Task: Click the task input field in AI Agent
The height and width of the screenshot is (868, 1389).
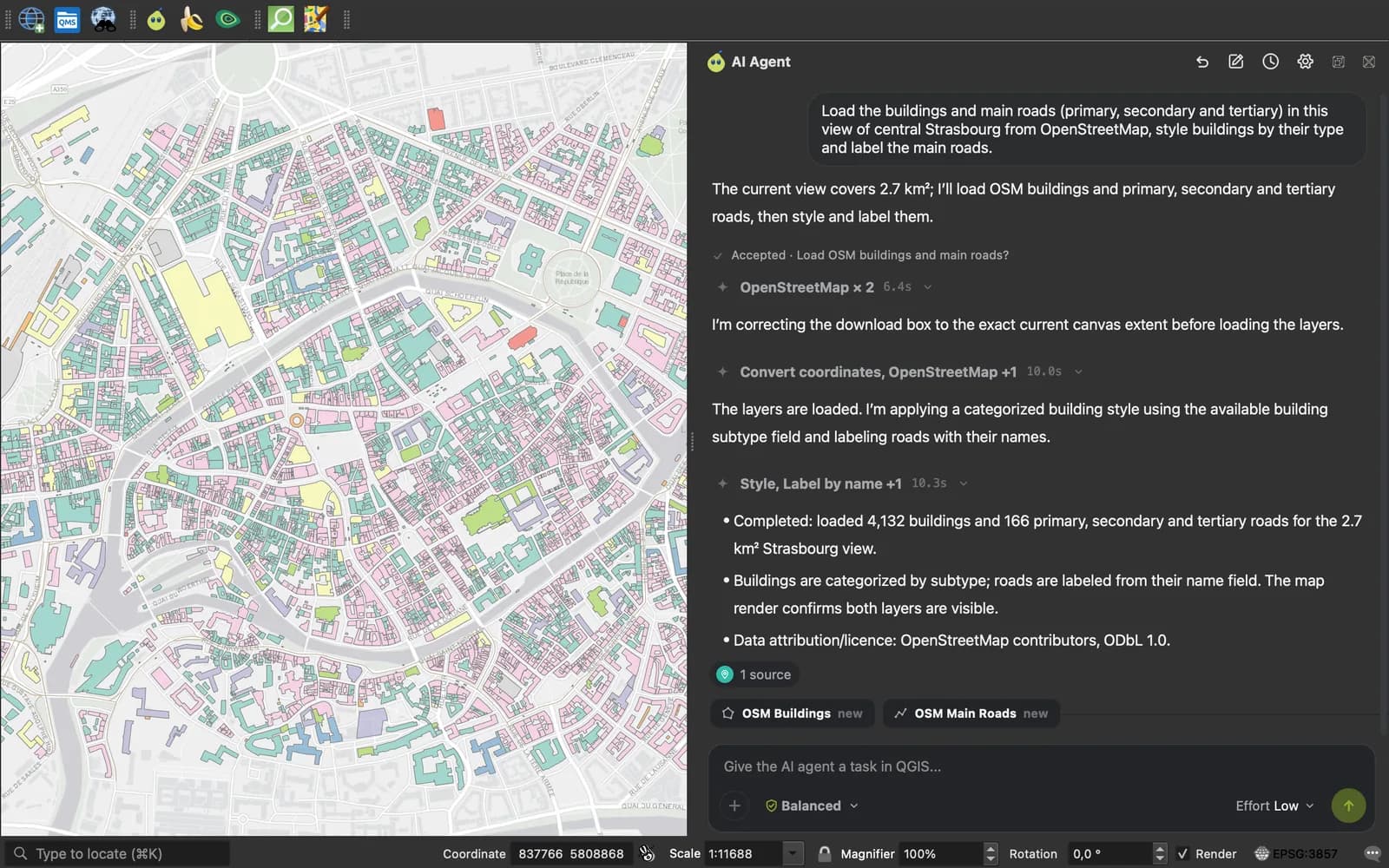Action: click(1041, 766)
